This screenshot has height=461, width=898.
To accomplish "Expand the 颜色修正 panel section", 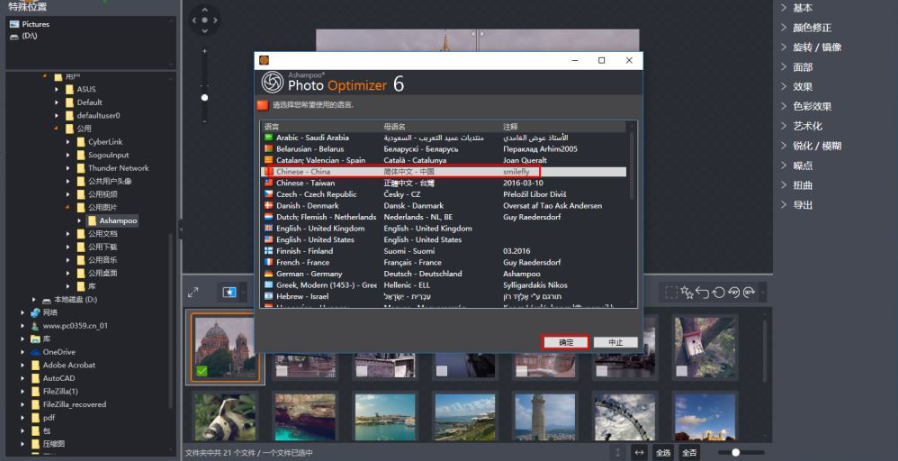I will coord(811,28).
